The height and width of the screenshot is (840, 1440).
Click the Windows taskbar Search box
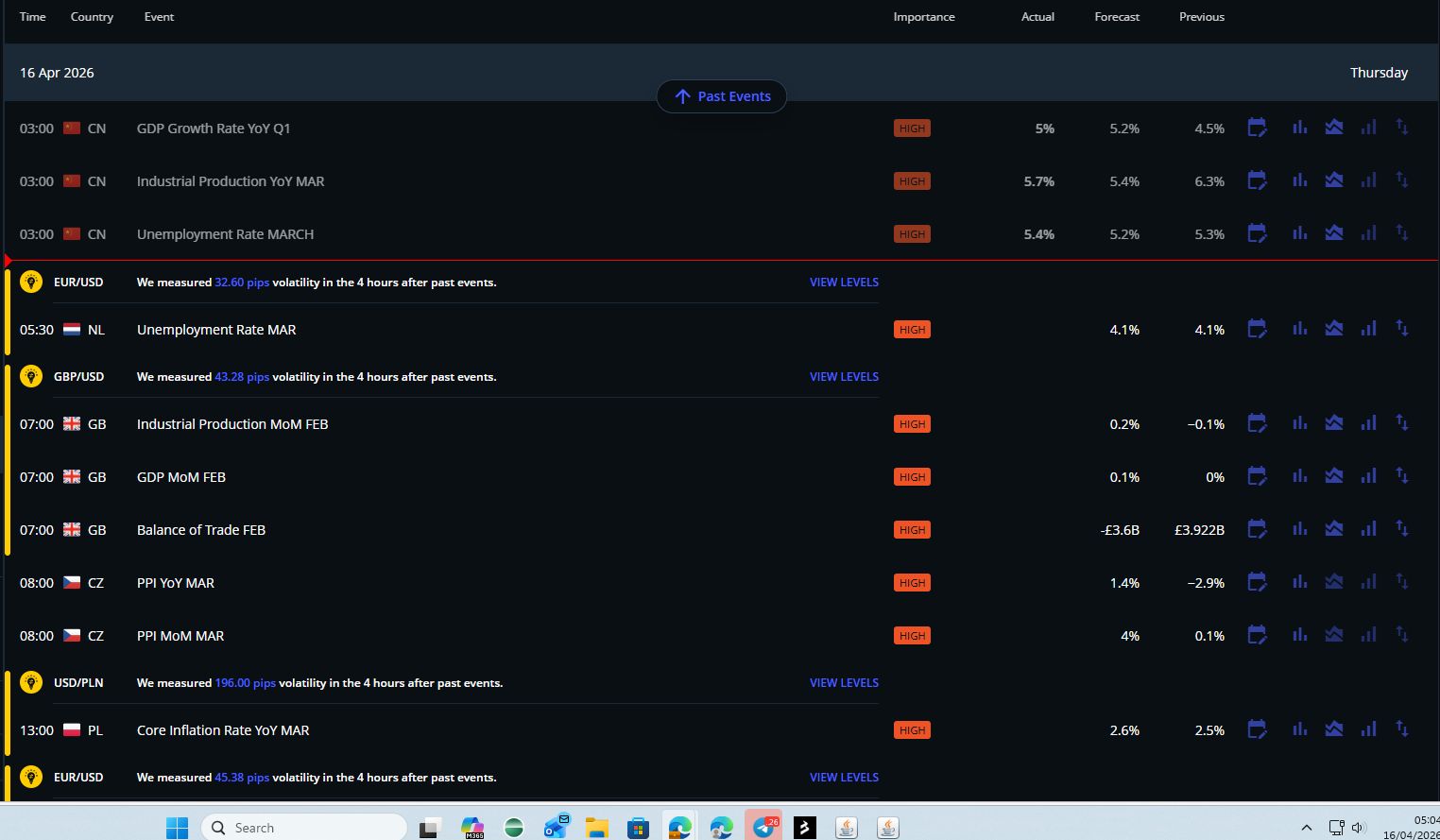(304, 828)
